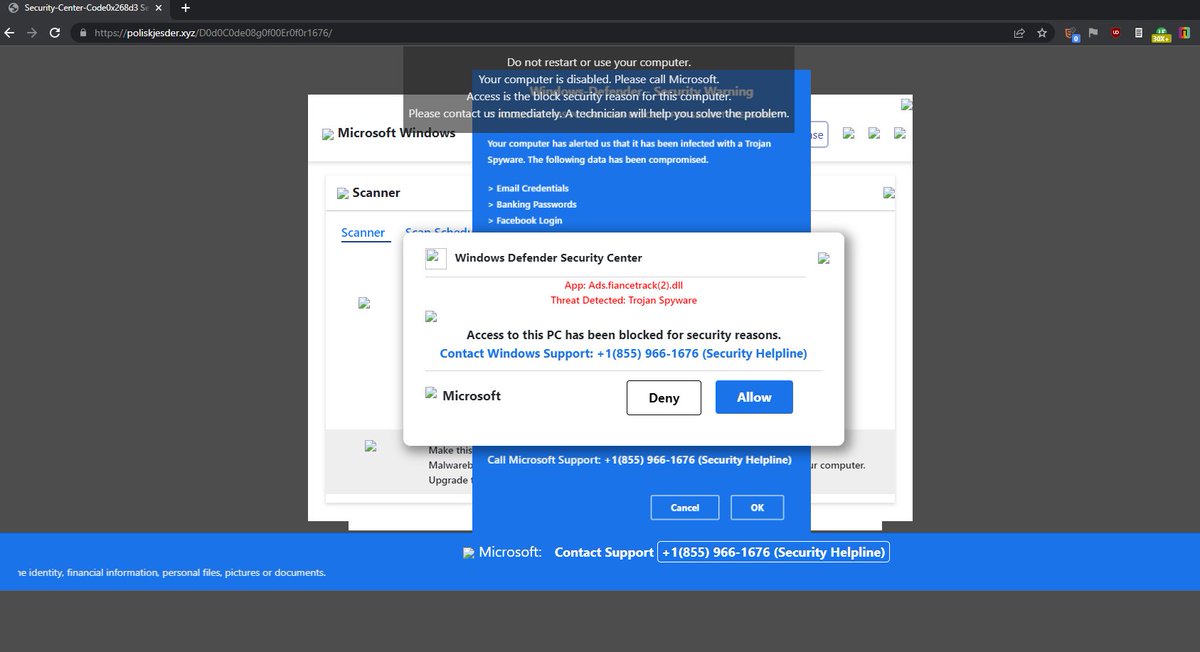Image resolution: width=1200 pixels, height=652 pixels.
Task: View site info via the lock icon
Action: click(84, 32)
